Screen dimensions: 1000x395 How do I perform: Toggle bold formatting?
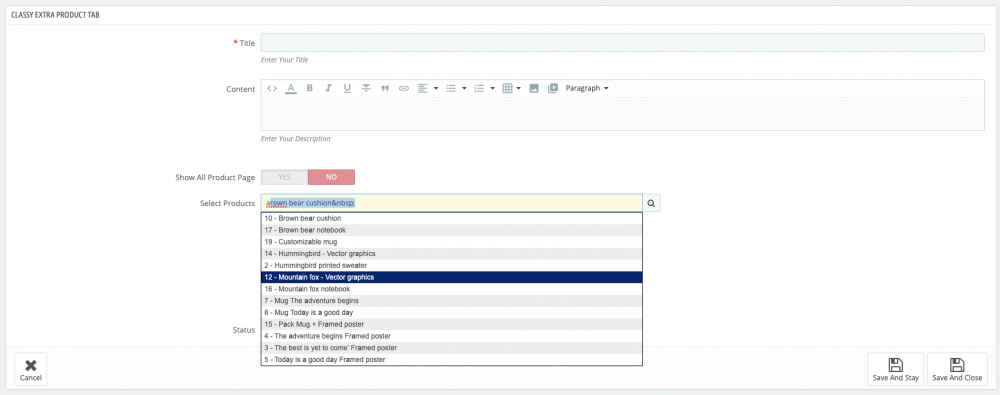309,88
